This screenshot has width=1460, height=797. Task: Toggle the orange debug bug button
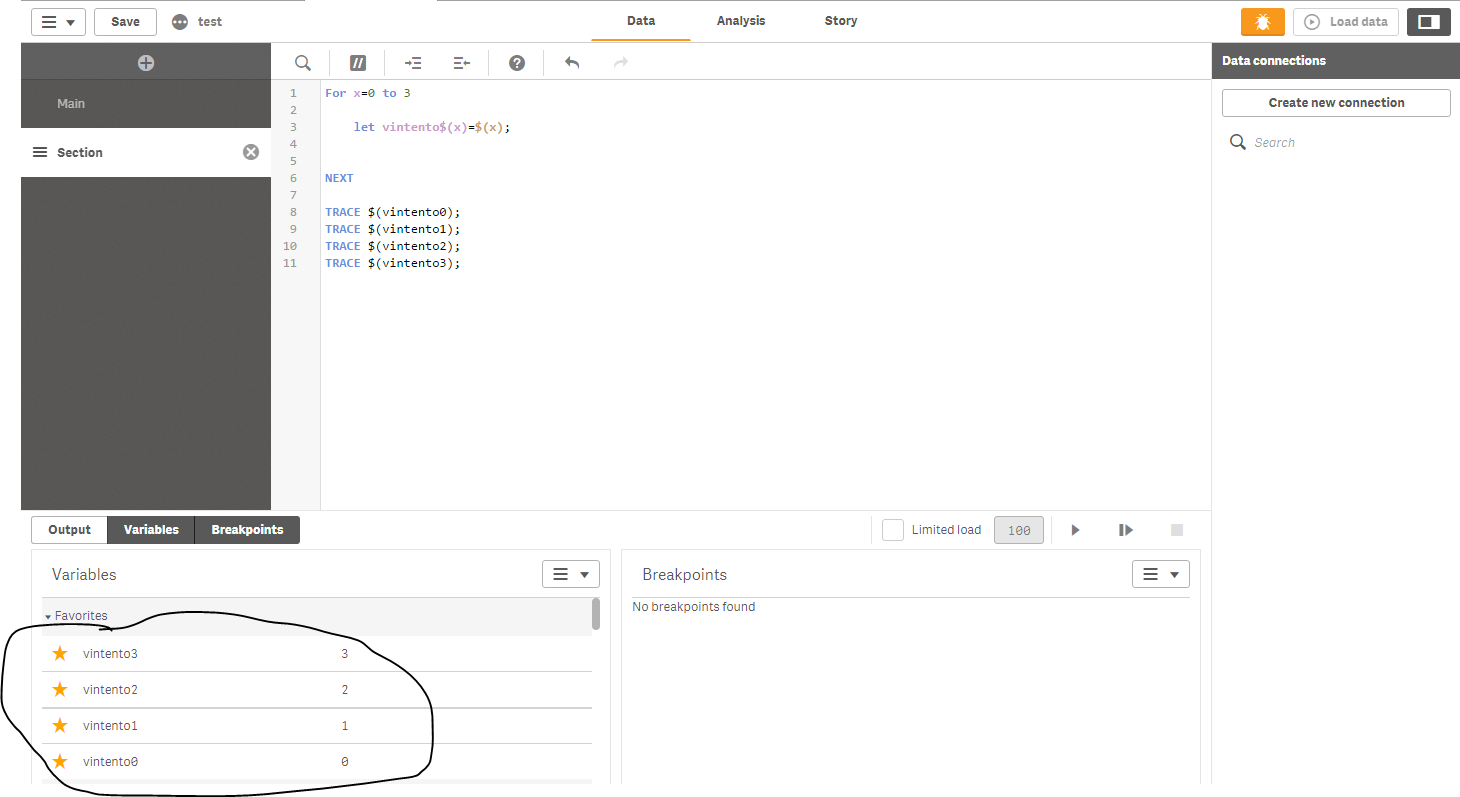coord(1262,22)
